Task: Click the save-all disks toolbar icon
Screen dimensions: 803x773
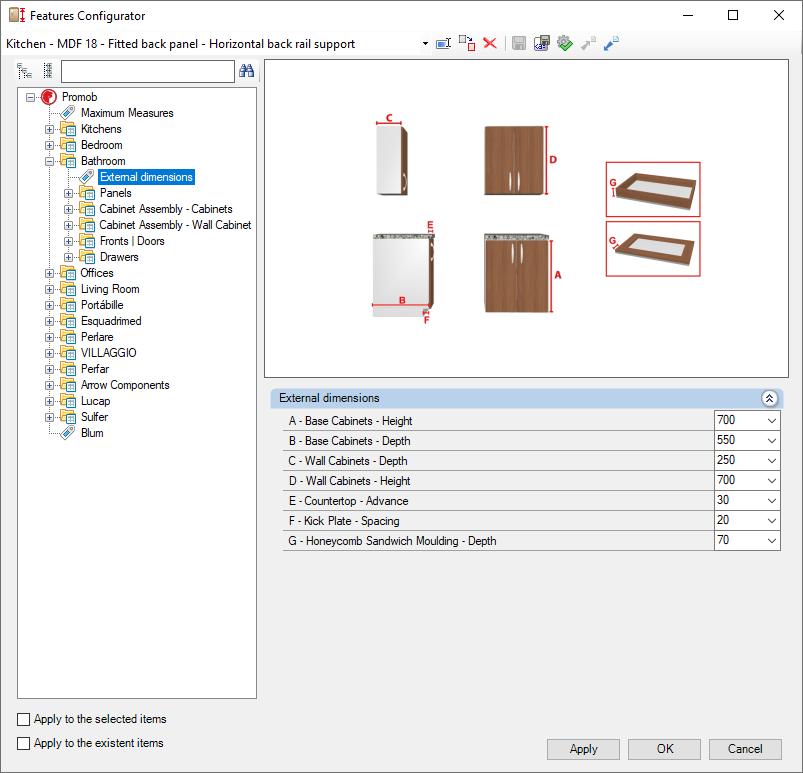Action: click(542, 44)
